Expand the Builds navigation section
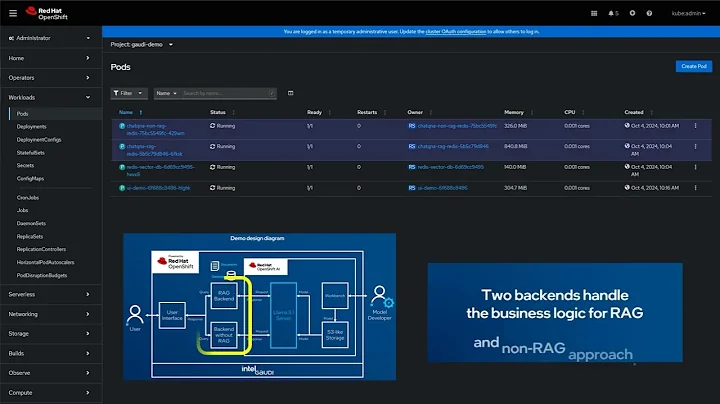 tap(50, 354)
